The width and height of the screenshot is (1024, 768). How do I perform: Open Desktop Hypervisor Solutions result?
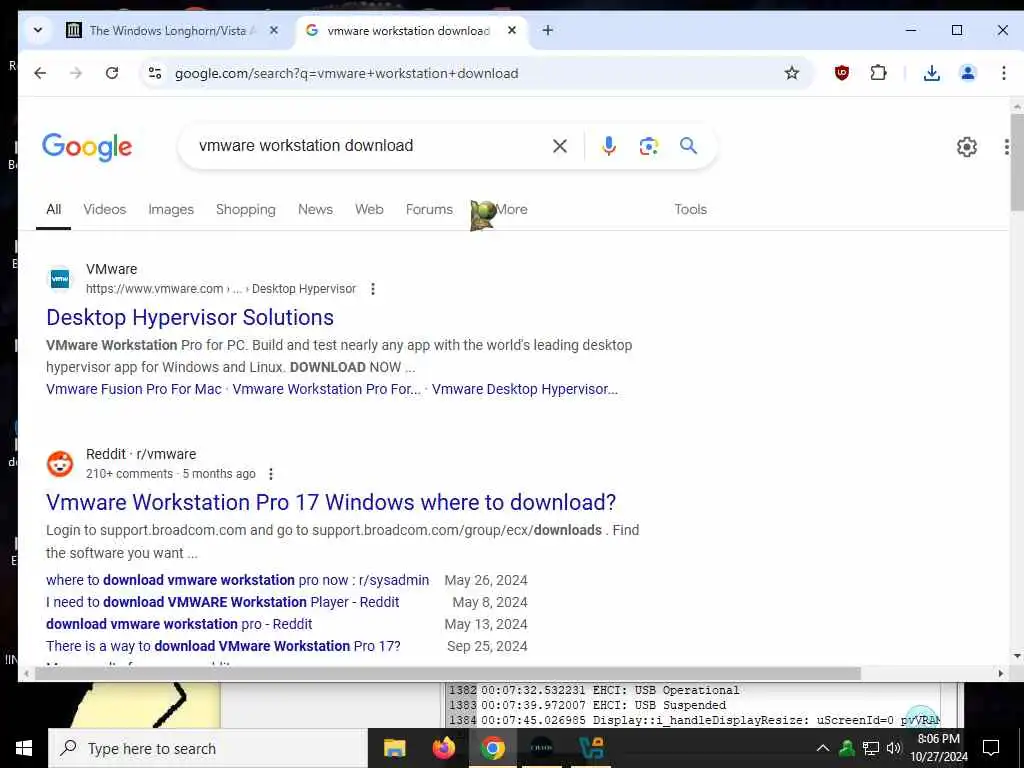click(190, 317)
